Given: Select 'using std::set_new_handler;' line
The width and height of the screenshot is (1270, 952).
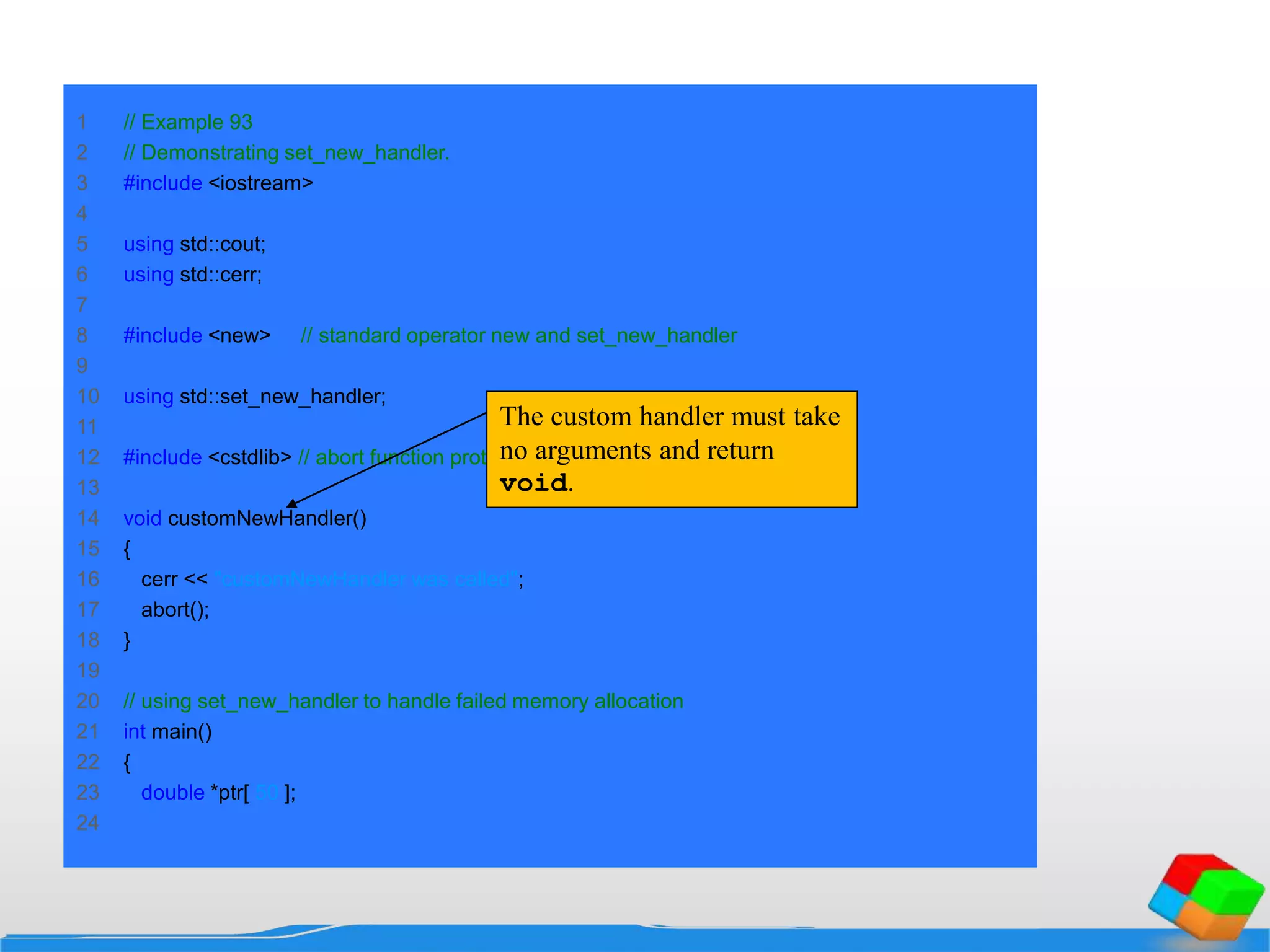Looking at the screenshot, I should pos(255,396).
